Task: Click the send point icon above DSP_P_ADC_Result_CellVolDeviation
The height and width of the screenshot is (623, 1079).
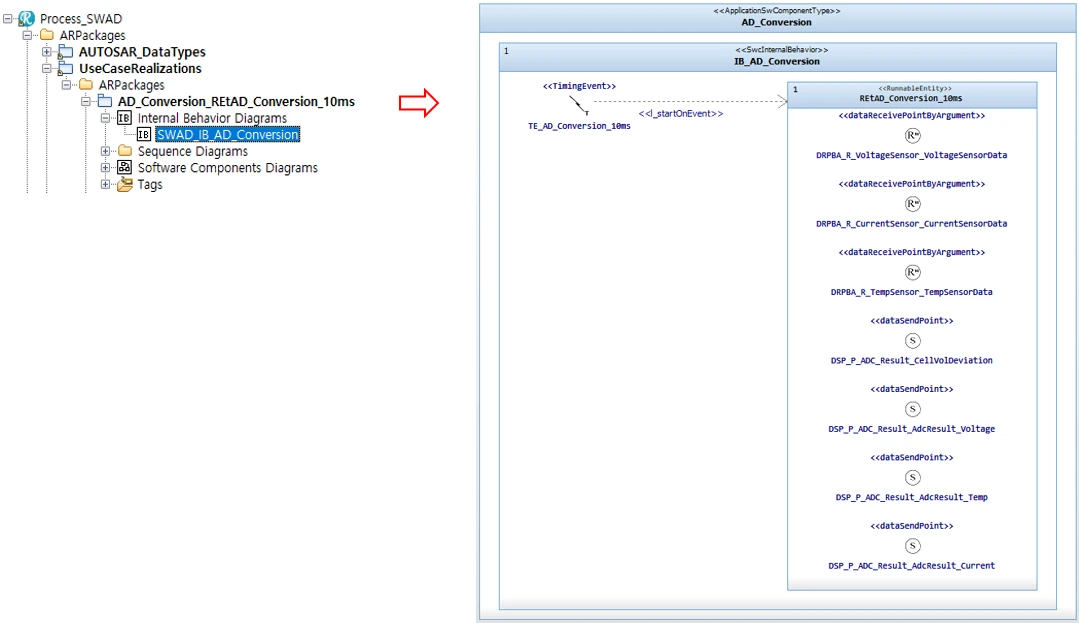Action: (x=912, y=340)
